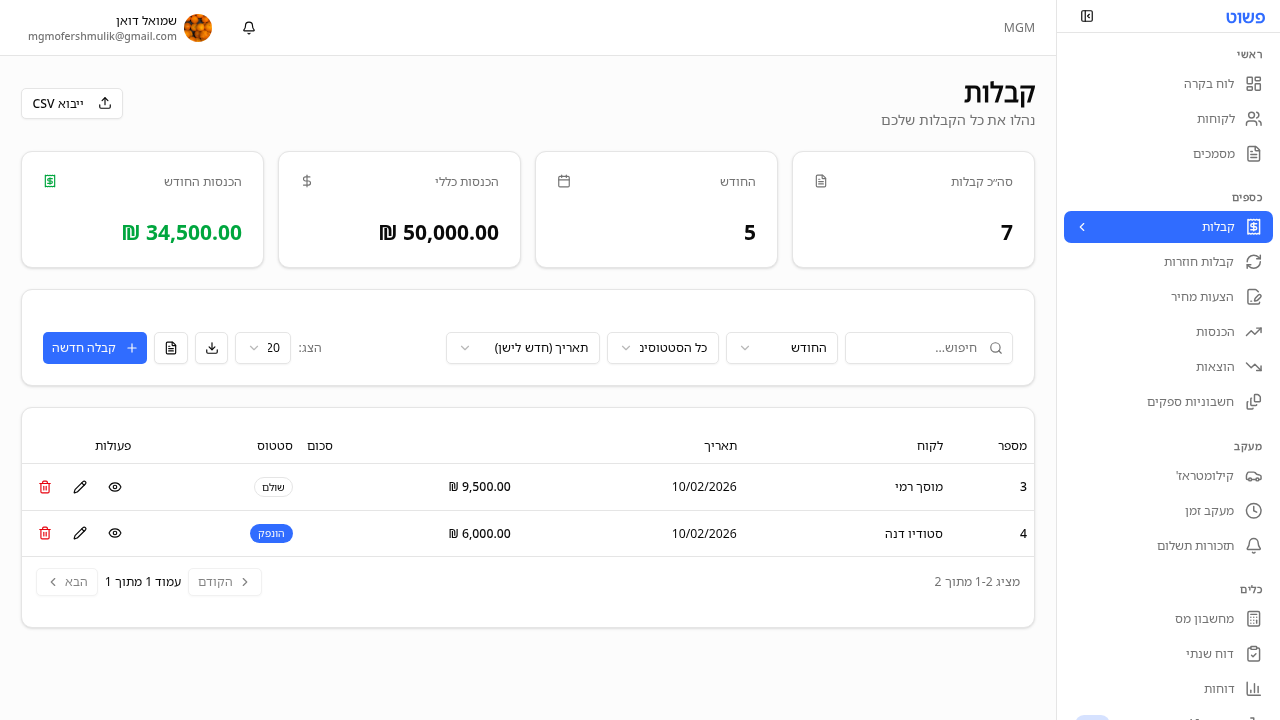View the מוסך רמי receipt with eye icon
The width and height of the screenshot is (1280, 720).
(115, 487)
